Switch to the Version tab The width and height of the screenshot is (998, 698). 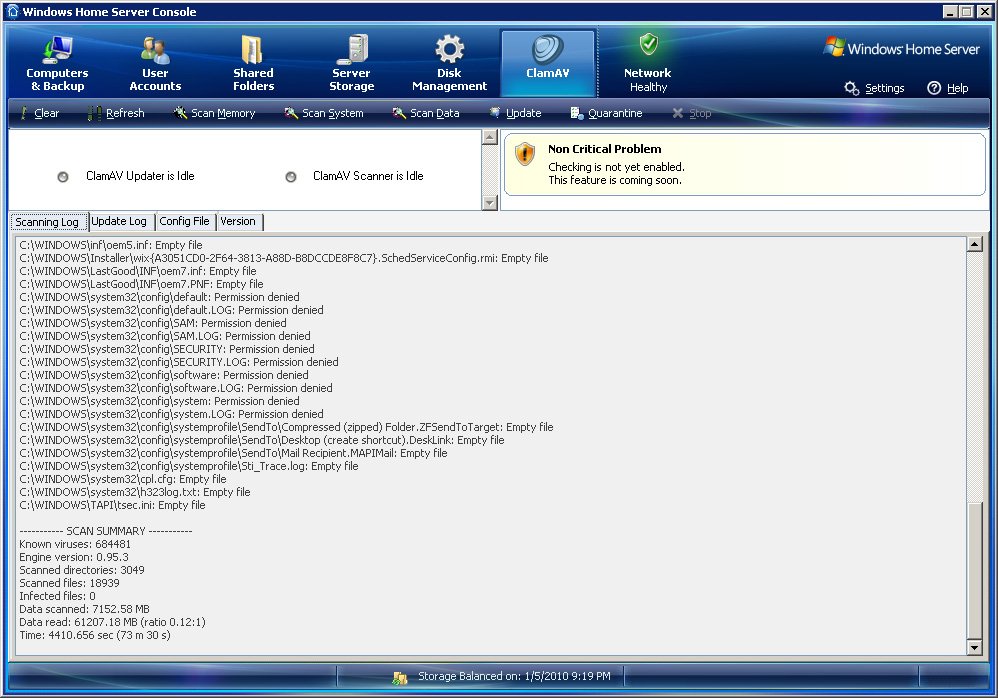238,221
